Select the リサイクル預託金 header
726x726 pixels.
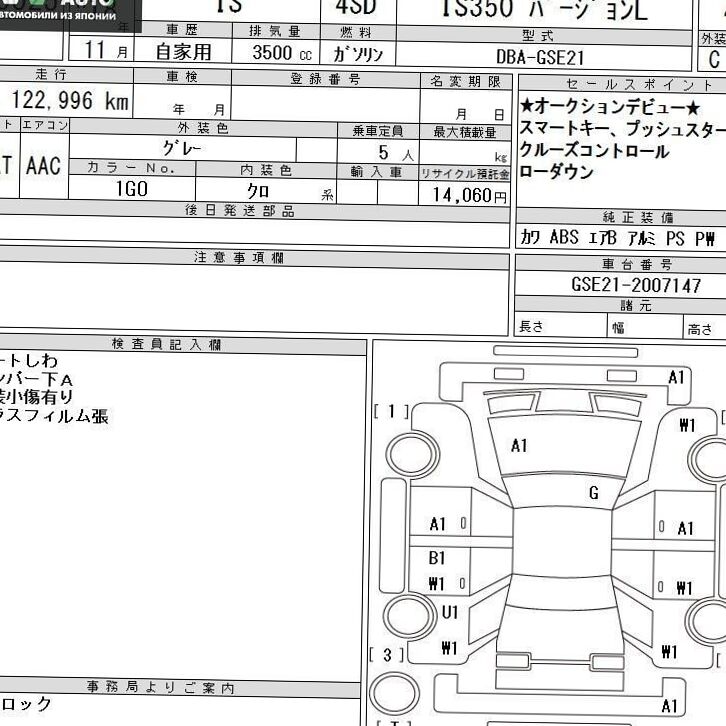pyautogui.click(x=464, y=174)
